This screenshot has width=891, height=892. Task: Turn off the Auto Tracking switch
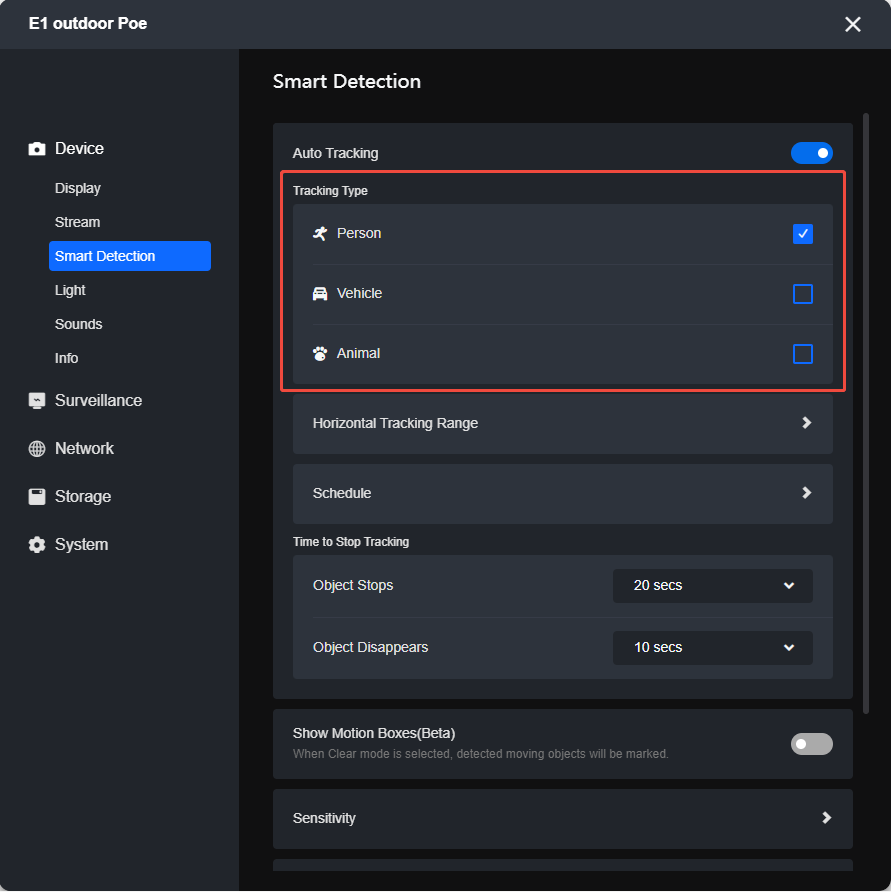tap(811, 153)
